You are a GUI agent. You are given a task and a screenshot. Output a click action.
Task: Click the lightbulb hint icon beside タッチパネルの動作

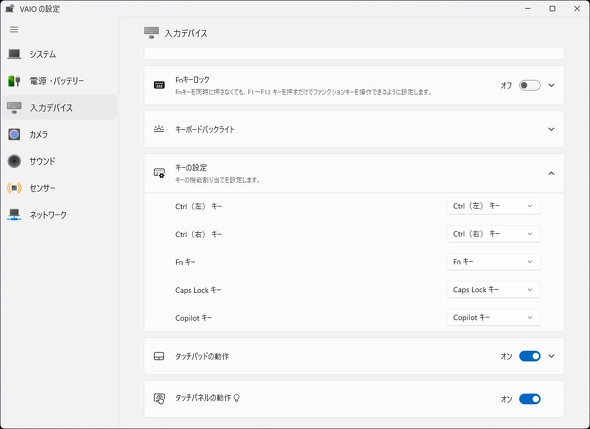pyautogui.click(x=237, y=398)
